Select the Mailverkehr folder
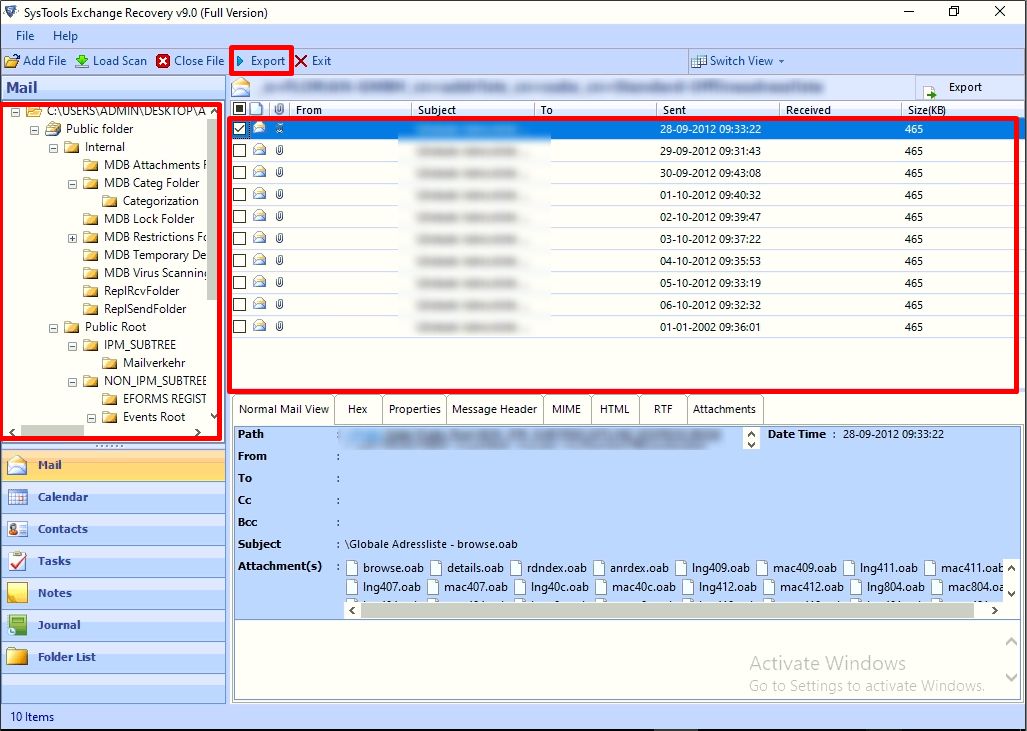Screen dimensions: 1027x731 (154, 363)
